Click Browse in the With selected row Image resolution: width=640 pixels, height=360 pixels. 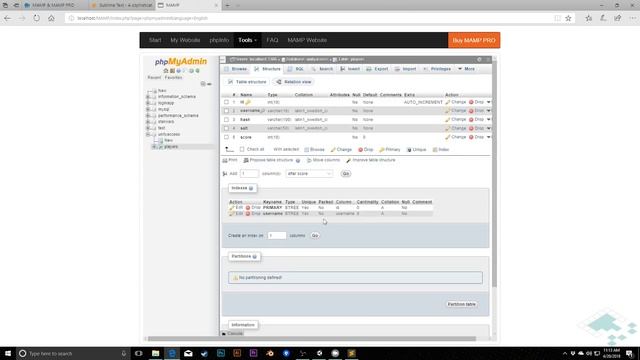click(x=314, y=150)
